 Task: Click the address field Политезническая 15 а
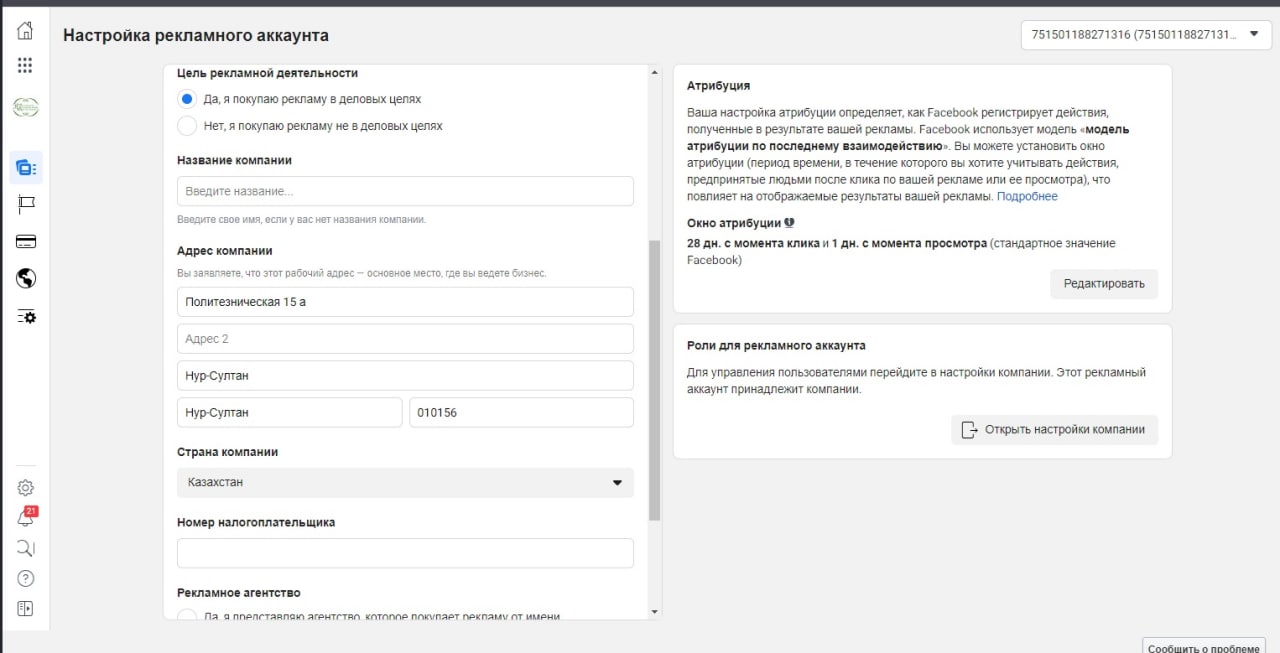point(405,302)
